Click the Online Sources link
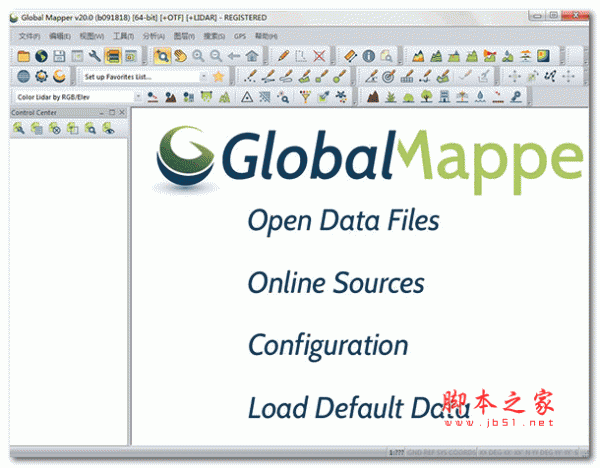This screenshot has height=468, width=600. point(336,282)
